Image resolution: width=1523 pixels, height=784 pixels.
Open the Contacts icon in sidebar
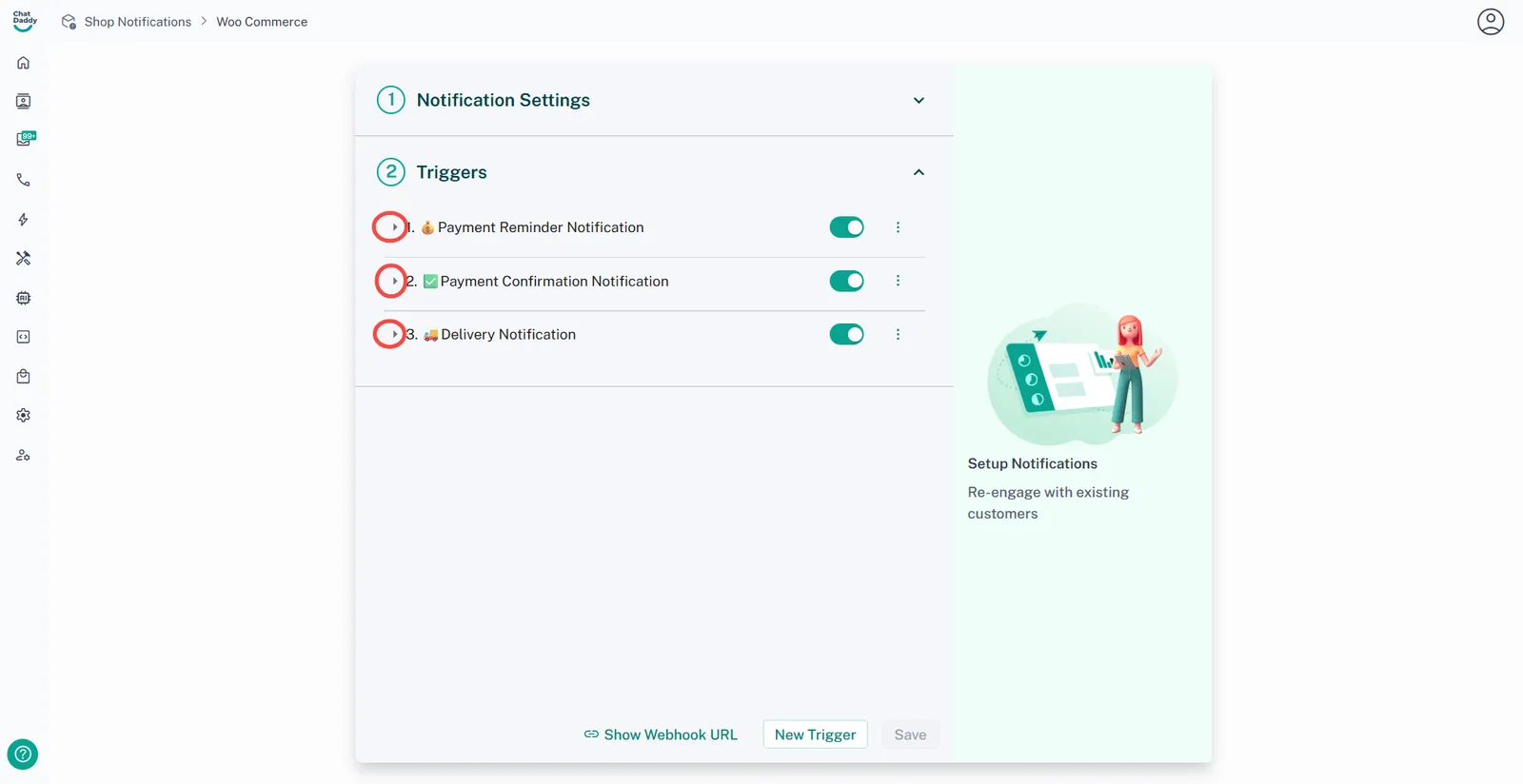click(x=24, y=102)
